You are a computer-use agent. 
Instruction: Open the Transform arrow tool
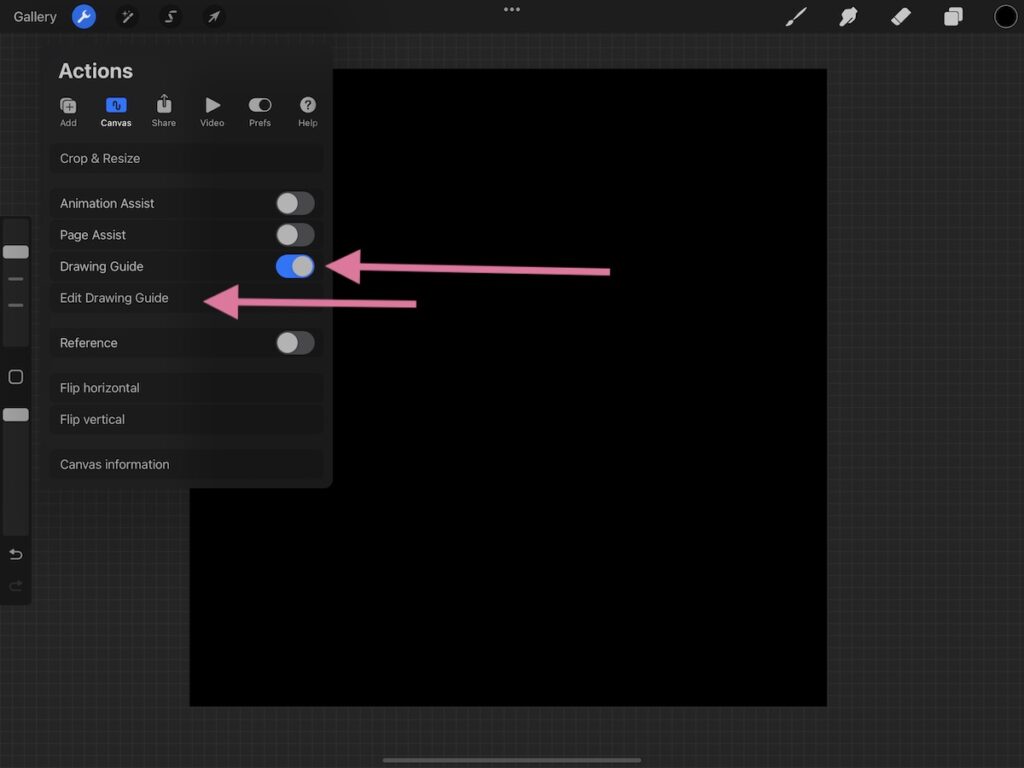coord(213,17)
